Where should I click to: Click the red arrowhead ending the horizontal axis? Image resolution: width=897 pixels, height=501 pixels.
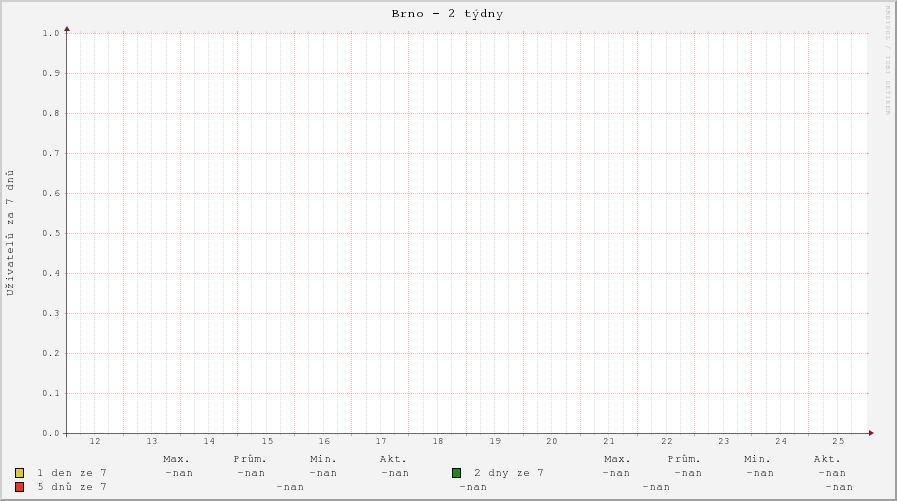click(870, 433)
